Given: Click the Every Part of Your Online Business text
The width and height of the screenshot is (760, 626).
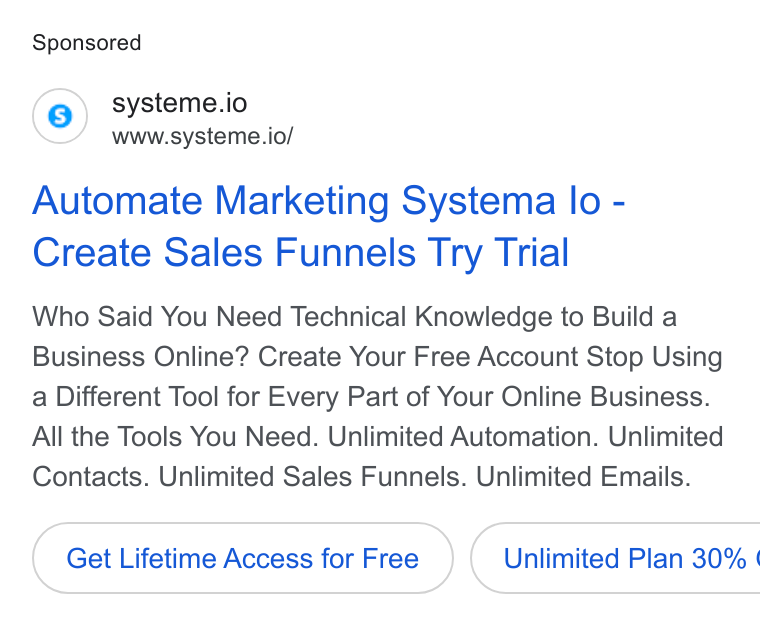Looking at the screenshot, I should 489,397.
